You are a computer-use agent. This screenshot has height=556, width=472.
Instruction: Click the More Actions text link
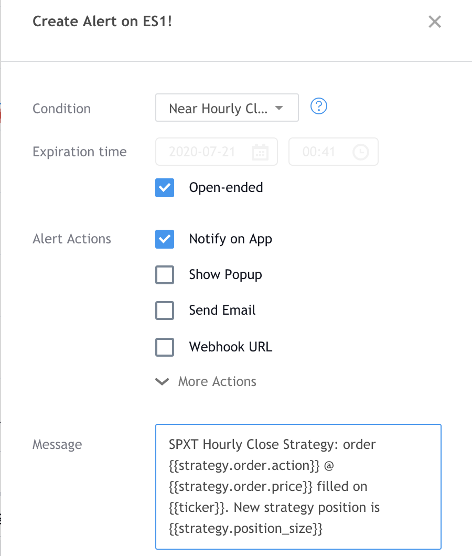tap(217, 382)
